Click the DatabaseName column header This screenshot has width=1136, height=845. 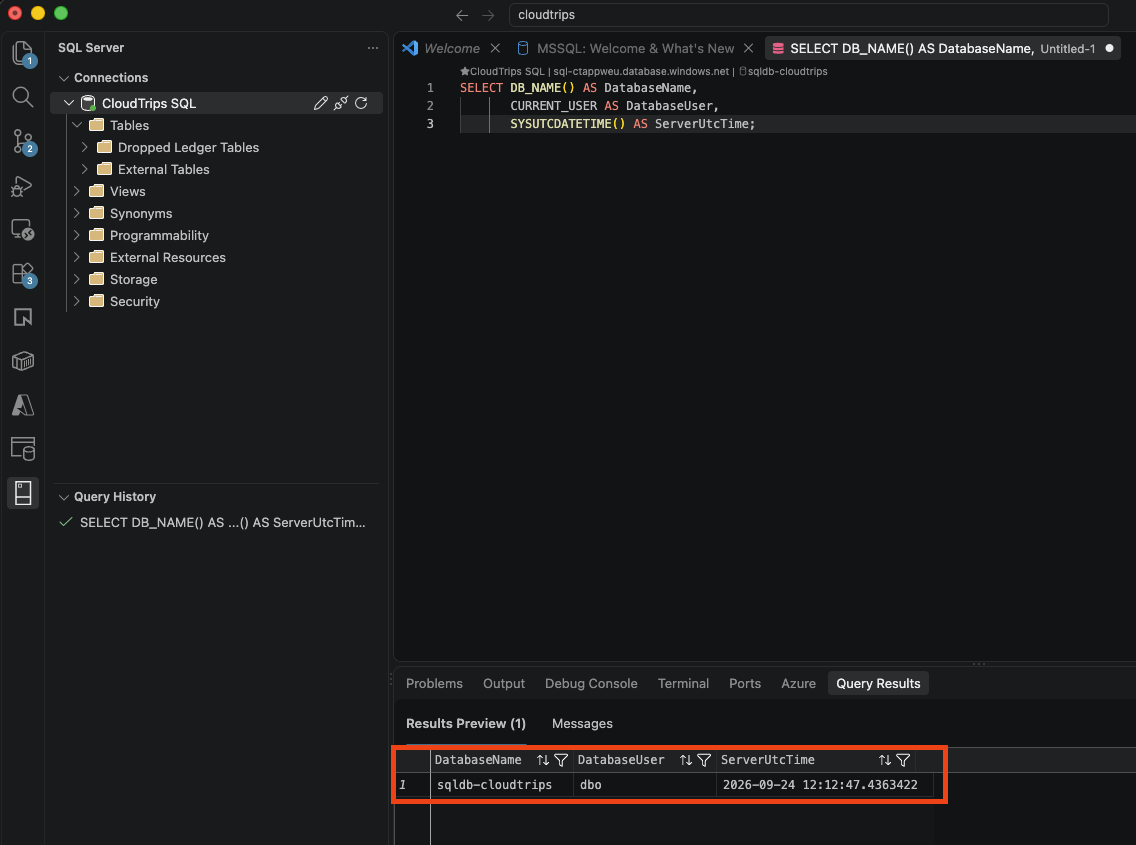click(x=478, y=760)
